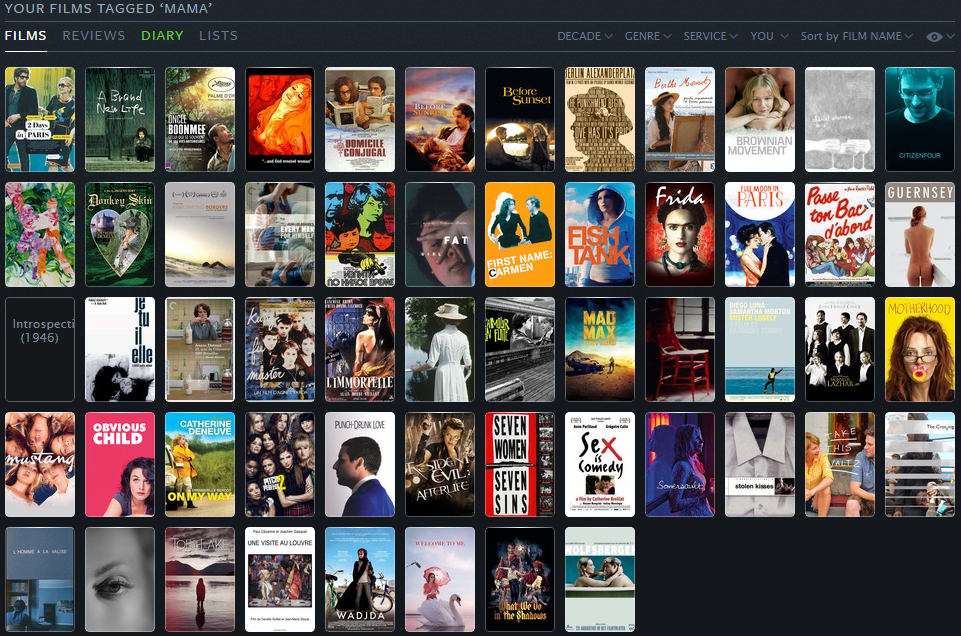Open the You filter dropdown
This screenshot has width=961, height=636.
(x=769, y=36)
